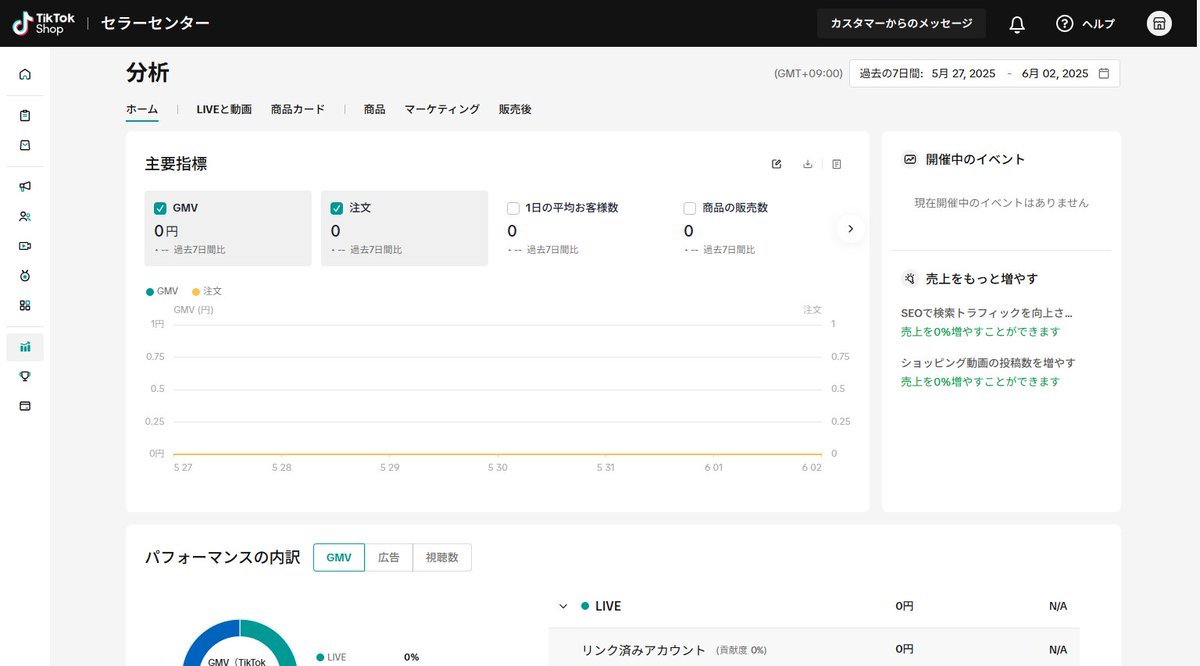The image size is (1200, 666).
Task: Open the Help question mark icon
Action: tap(1064, 23)
